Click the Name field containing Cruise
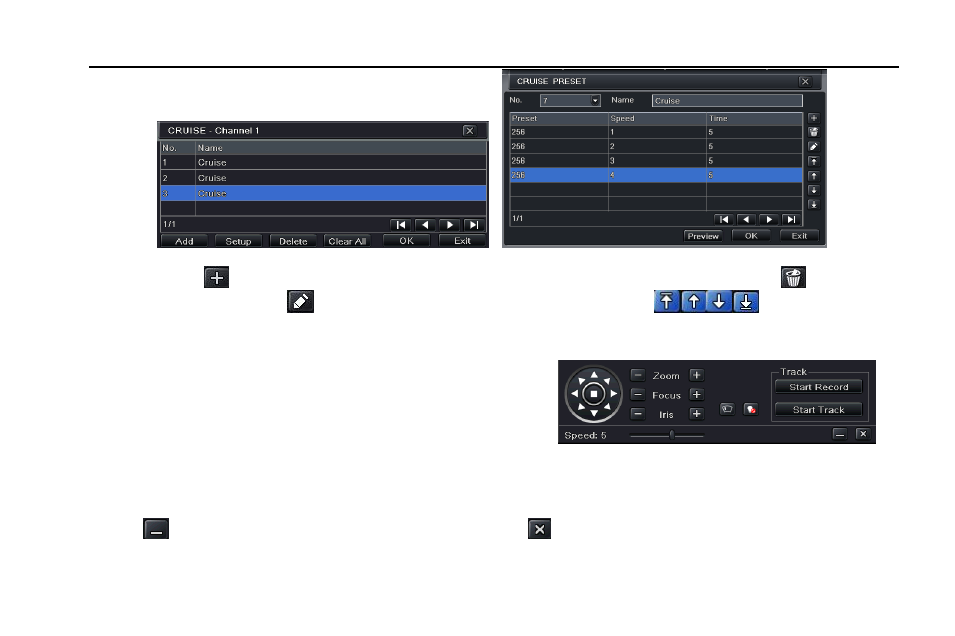The height and width of the screenshot is (636, 955). click(727, 101)
